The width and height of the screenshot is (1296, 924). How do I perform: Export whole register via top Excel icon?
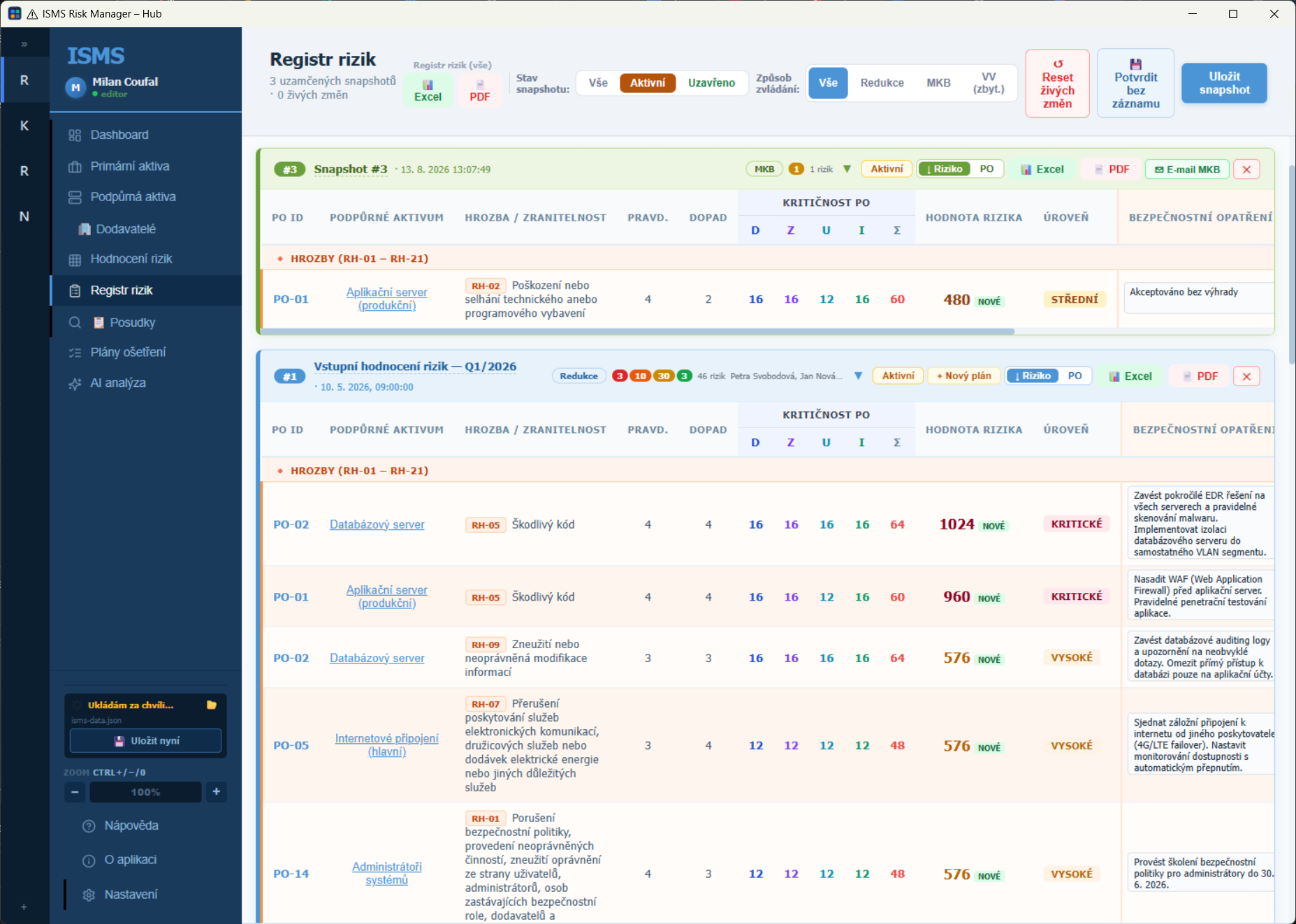click(x=428, y=91)
